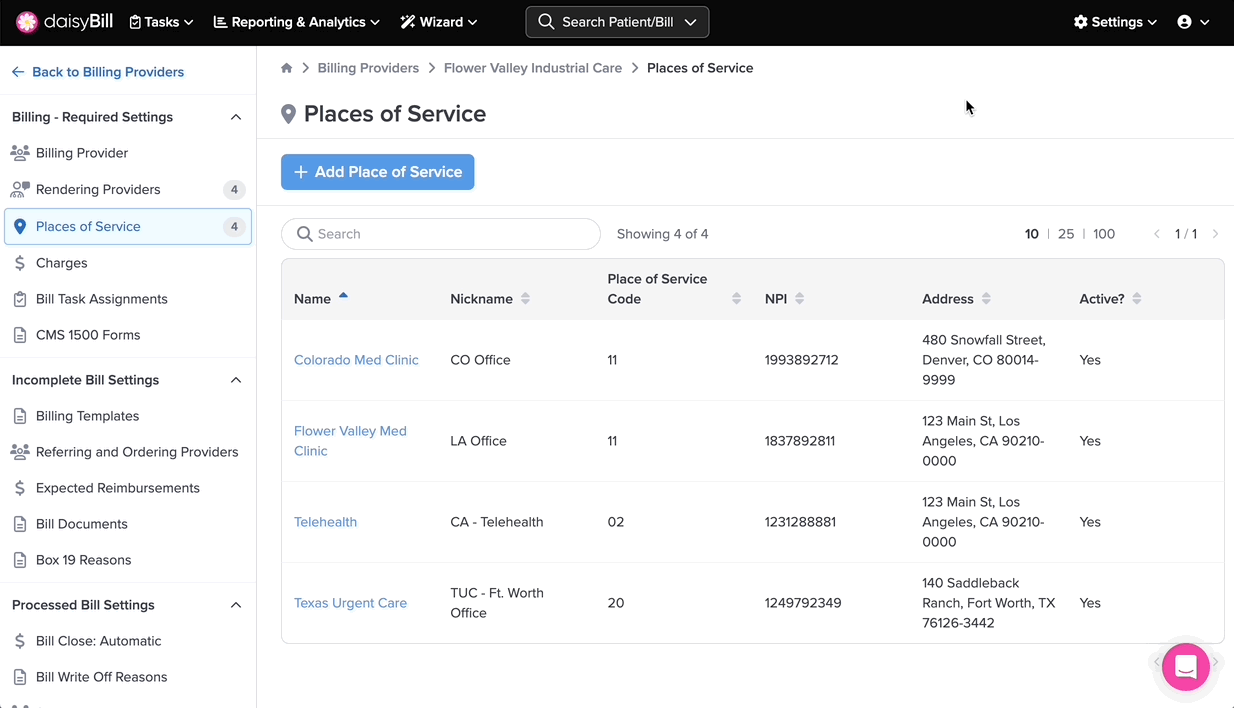Sort table by Address column
This screenshot has width=1234, height=708.
(x=956, y=299)
